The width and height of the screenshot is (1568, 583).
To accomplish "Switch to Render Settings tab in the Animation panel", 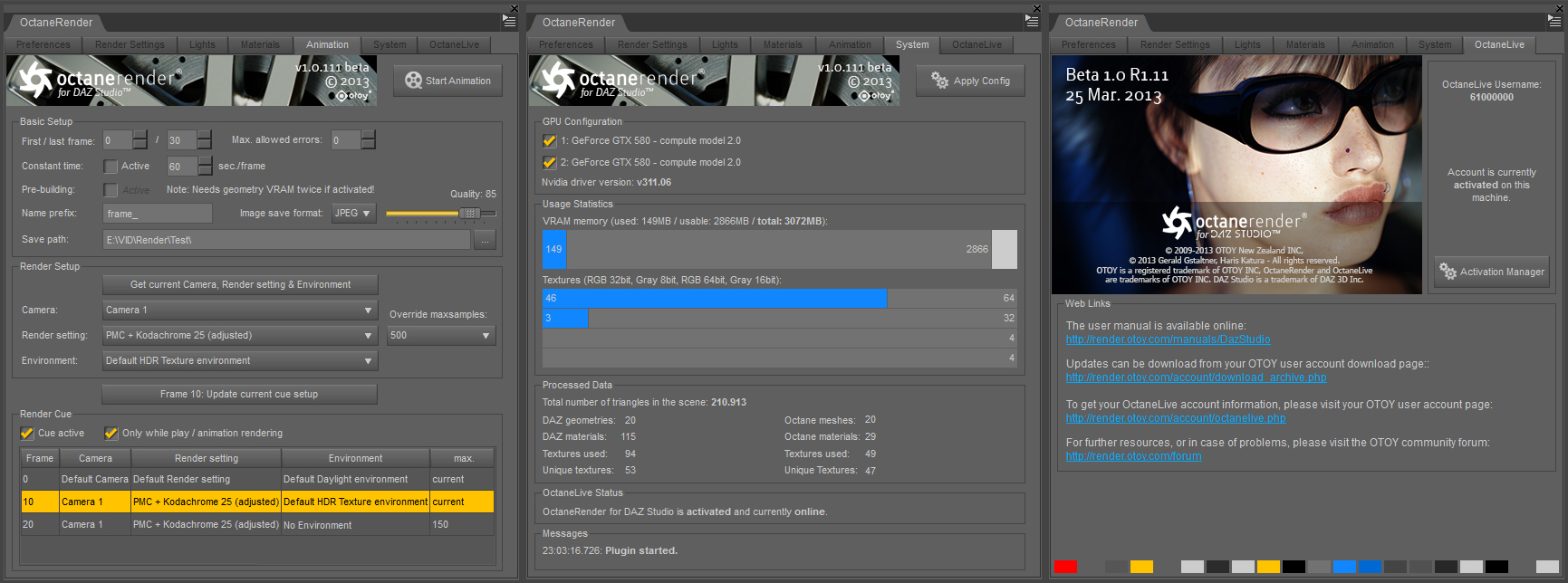I will coord(130,44).
